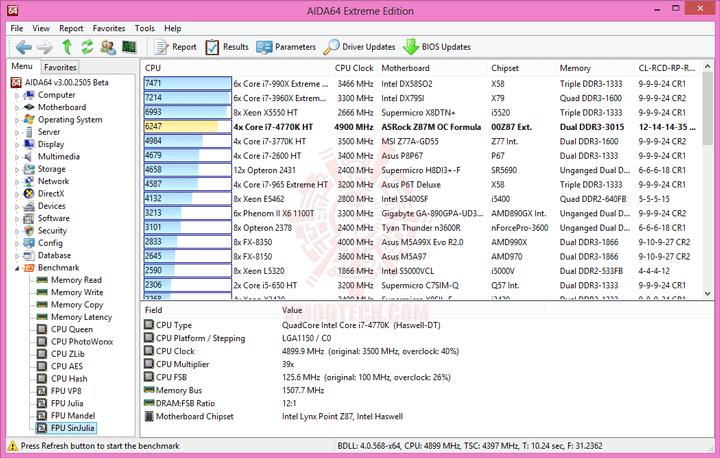Open the Report toolbar button
This screenshot has width=720, height=458.
click(x=175, y=47)
